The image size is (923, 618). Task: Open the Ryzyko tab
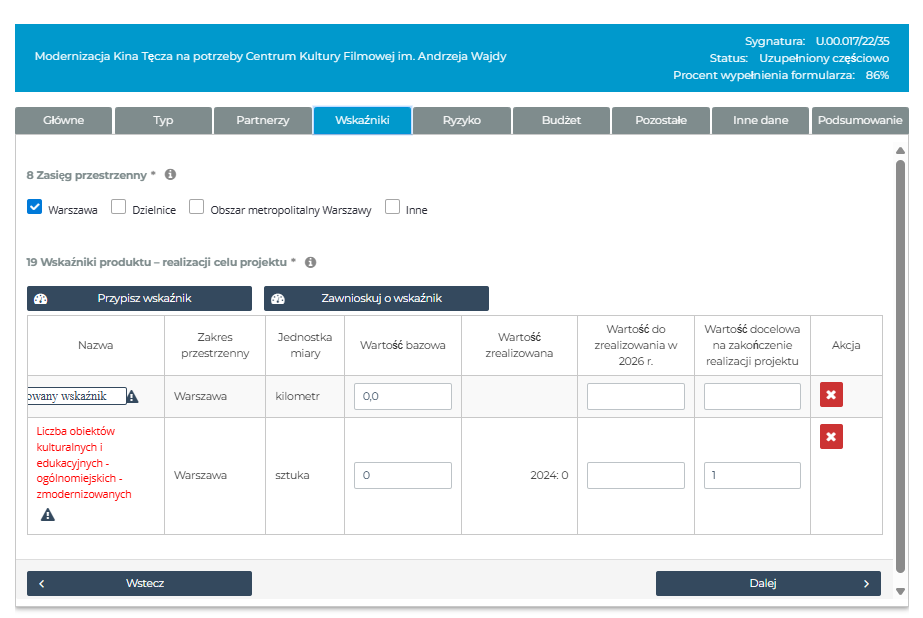[462, 120]
